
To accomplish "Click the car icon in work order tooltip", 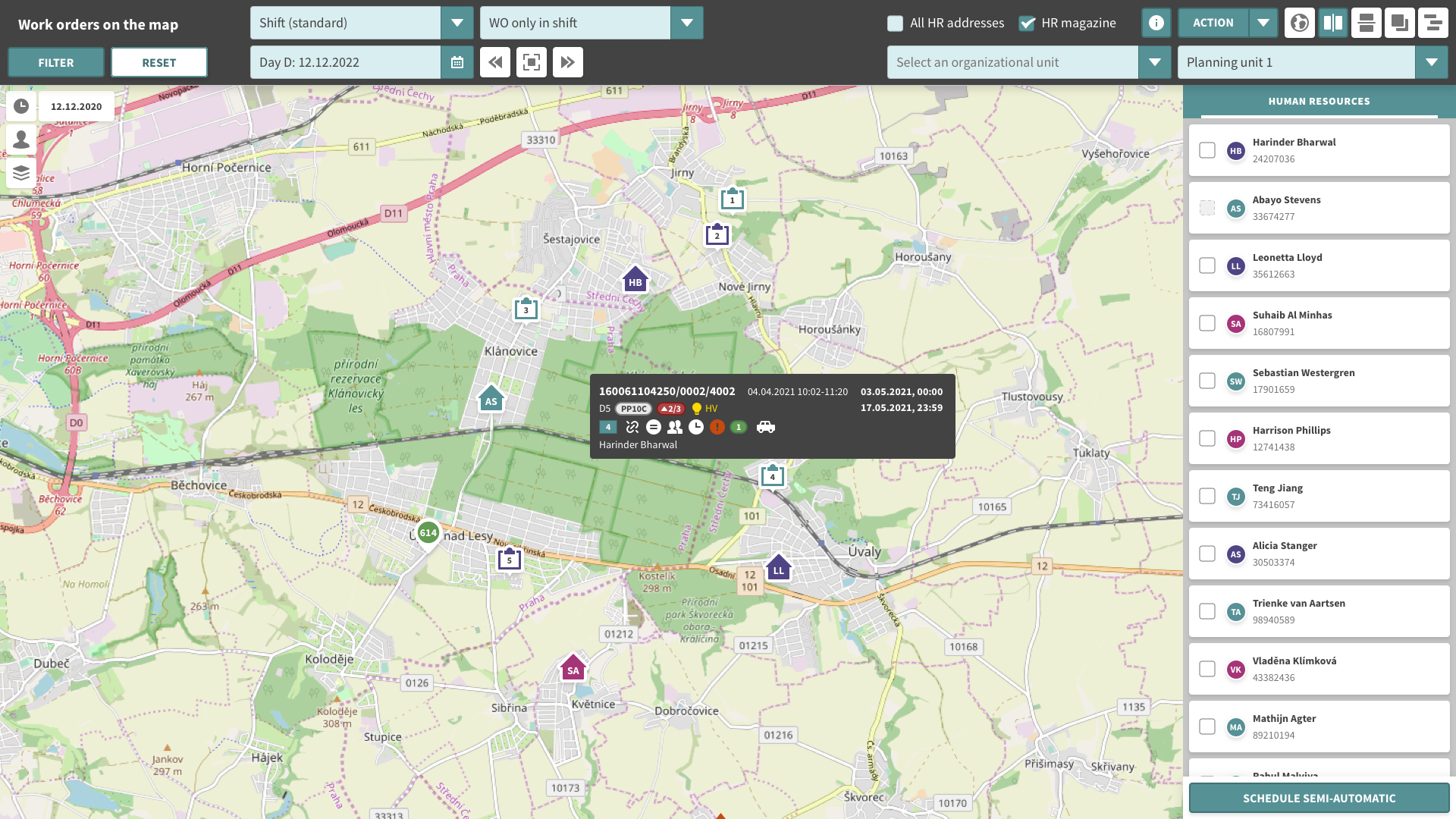I will point(766,427).
